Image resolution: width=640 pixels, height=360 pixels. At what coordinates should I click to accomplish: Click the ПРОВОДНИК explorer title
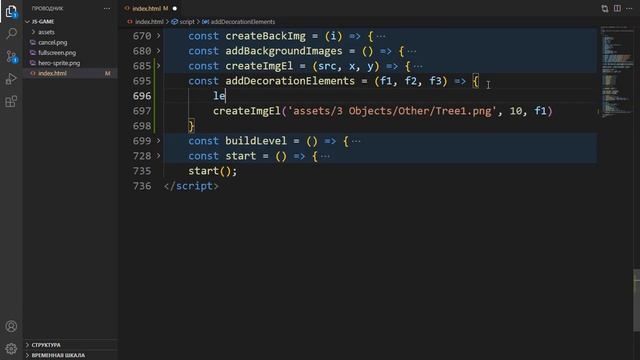tap(48, 9)
